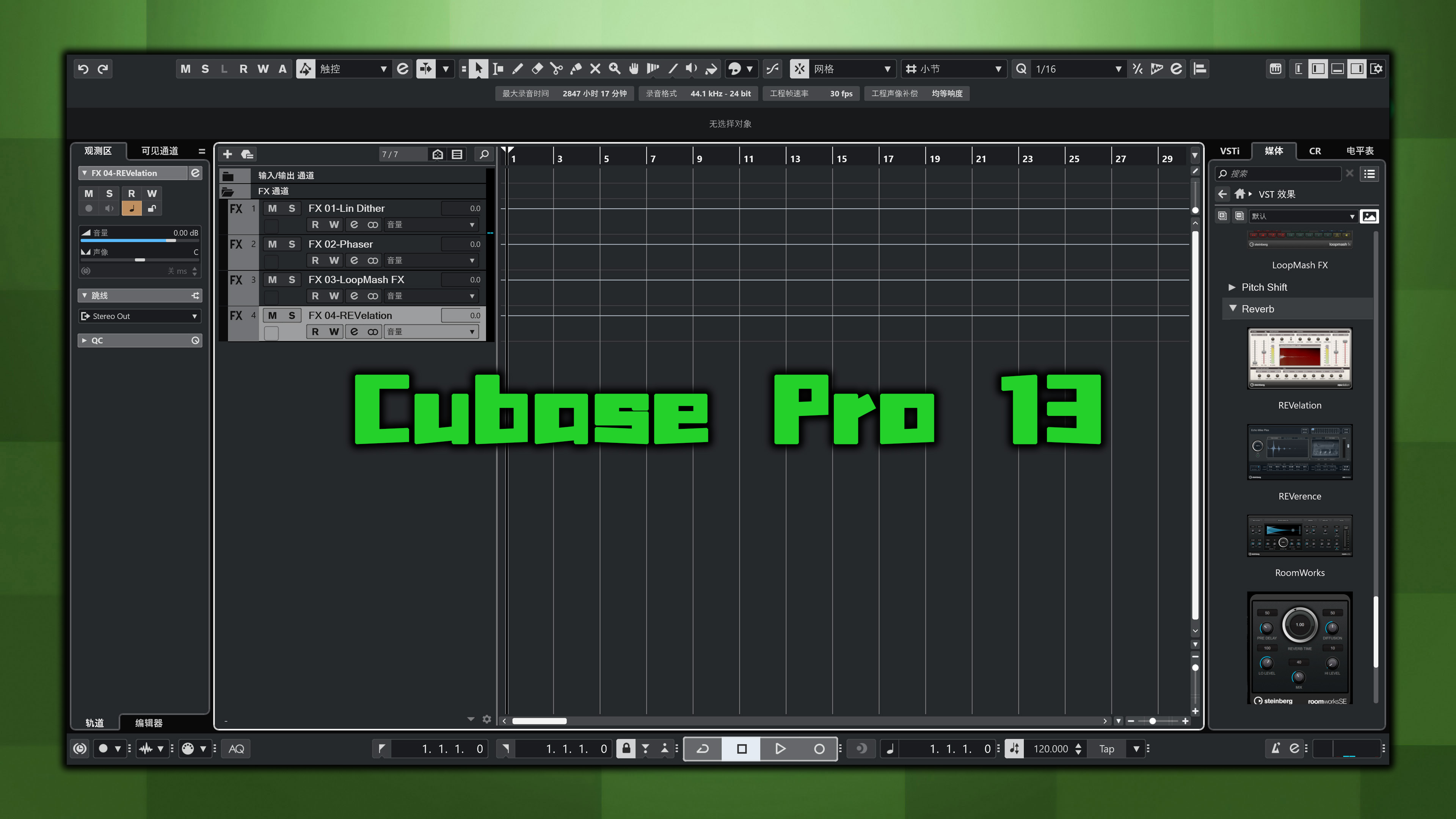Switch to the 电平表 tab

tap(1359, 151)
